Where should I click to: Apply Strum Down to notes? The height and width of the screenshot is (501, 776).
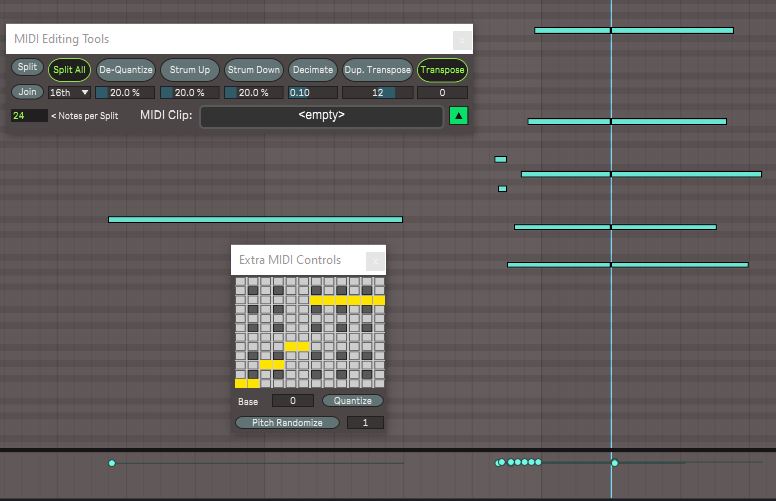point(253,70)
